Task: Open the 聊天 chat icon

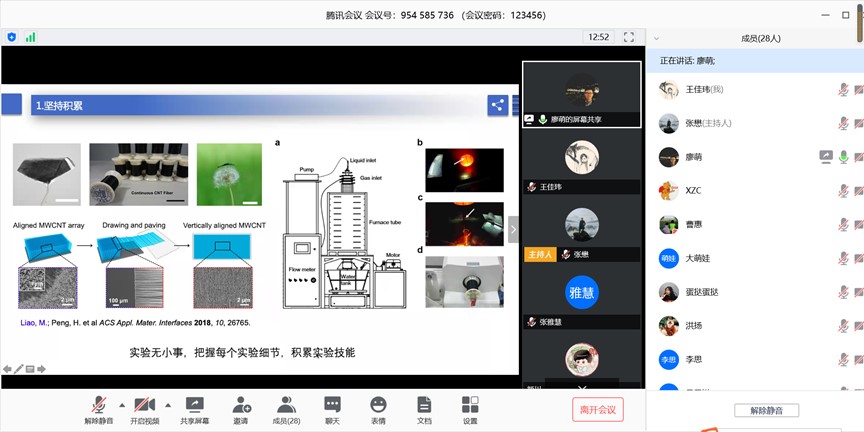Action: pyautogui.click(x=332, y=405)
